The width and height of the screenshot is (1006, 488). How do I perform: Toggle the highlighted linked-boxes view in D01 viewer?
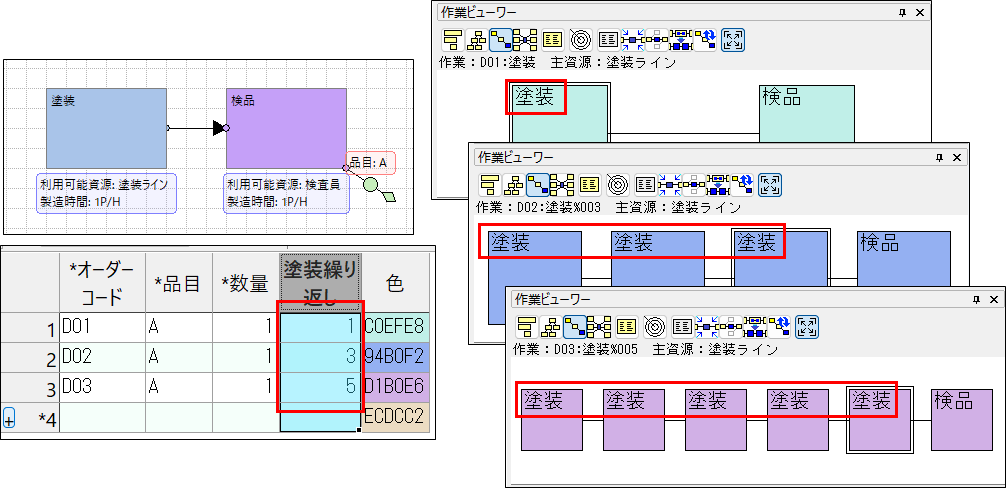coord(501,40)
